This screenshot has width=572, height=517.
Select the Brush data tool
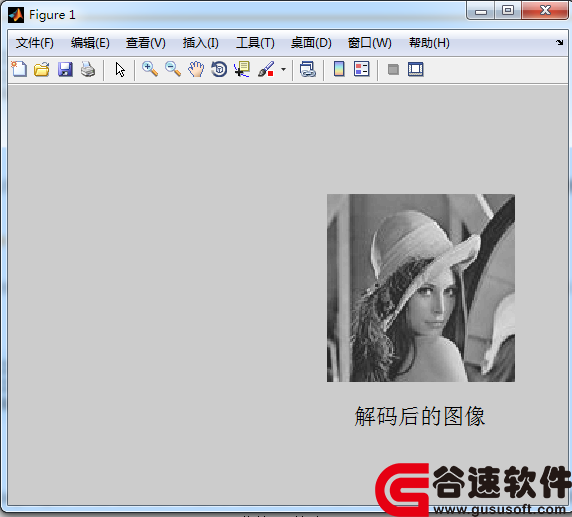click(x=266, y=69)
